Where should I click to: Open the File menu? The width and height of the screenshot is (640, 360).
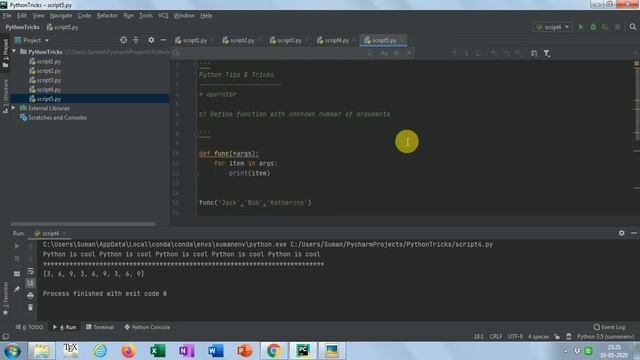7,16
